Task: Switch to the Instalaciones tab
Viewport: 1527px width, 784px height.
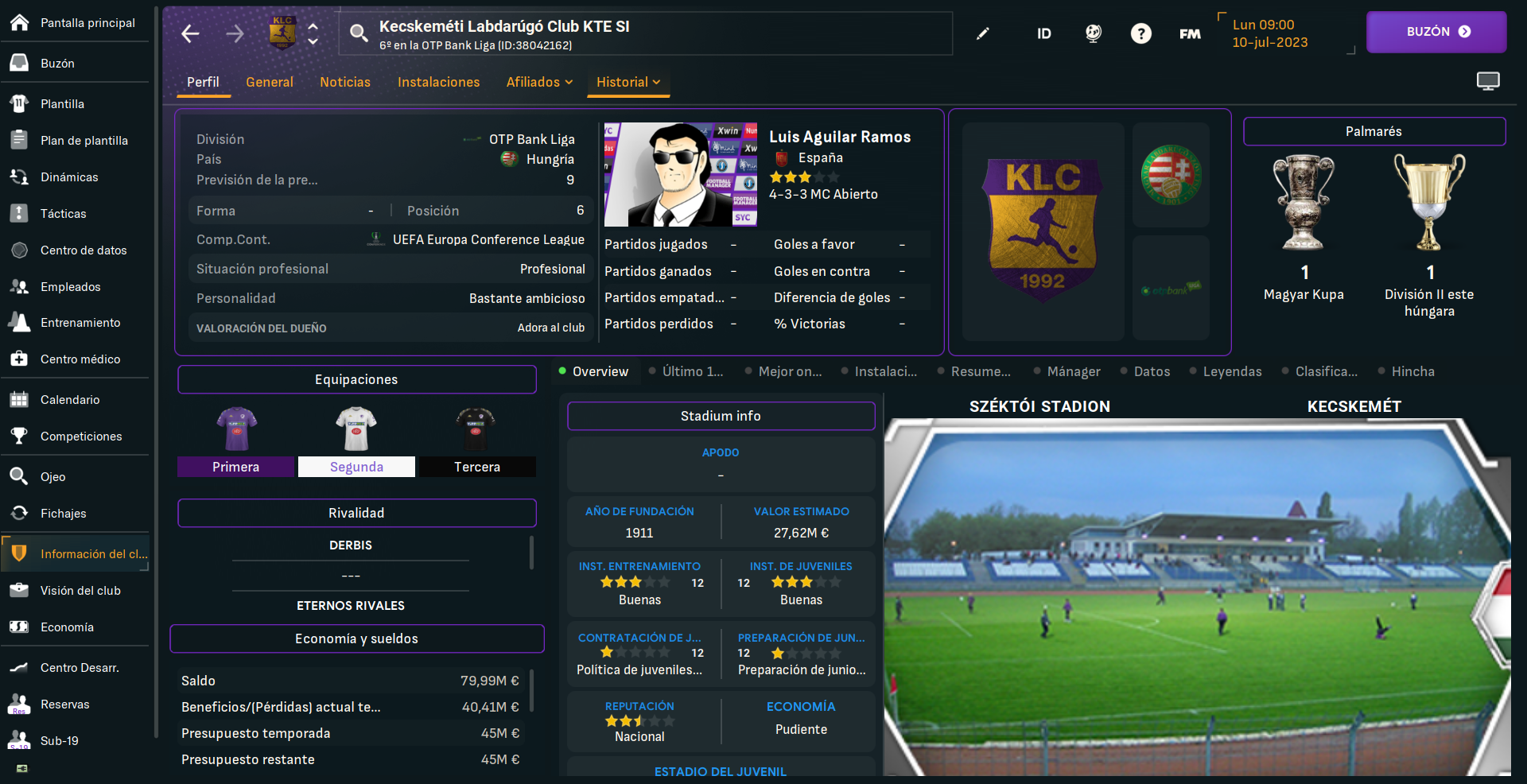Action: [x=438, y=82]
